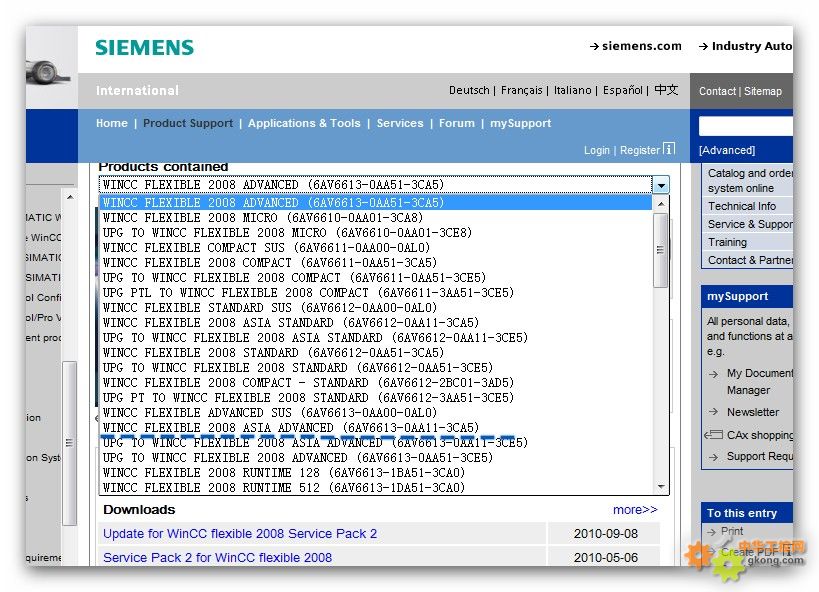Click the left panel scroll-up arrow
Image resolution: width=819 pixels, height=592 pixels.
coord(69,197)
